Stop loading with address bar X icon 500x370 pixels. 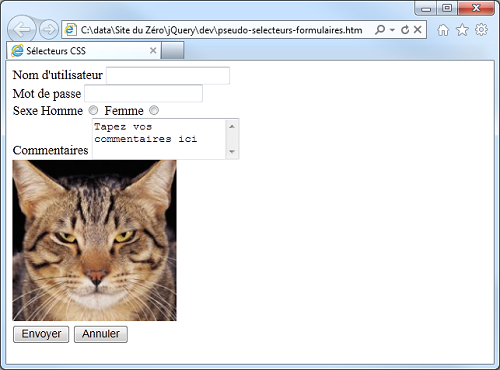pos(417,30)
